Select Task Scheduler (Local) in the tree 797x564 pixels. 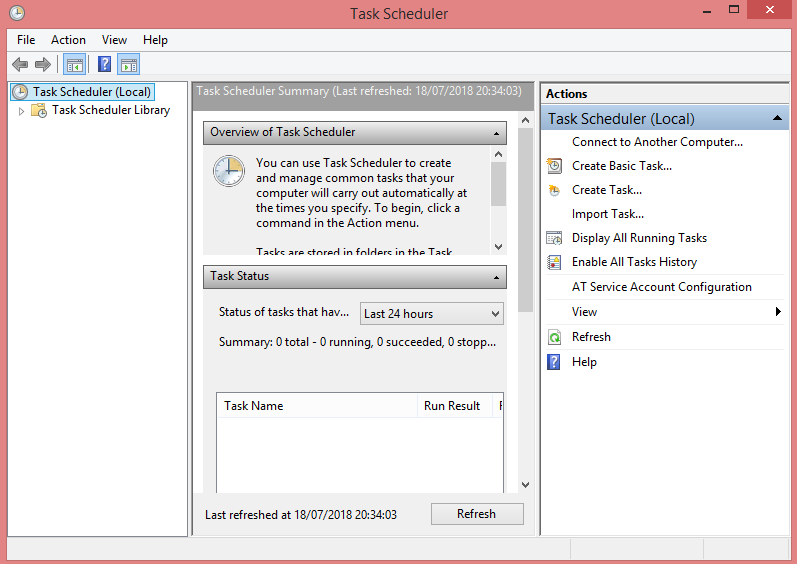coord(91,92)
